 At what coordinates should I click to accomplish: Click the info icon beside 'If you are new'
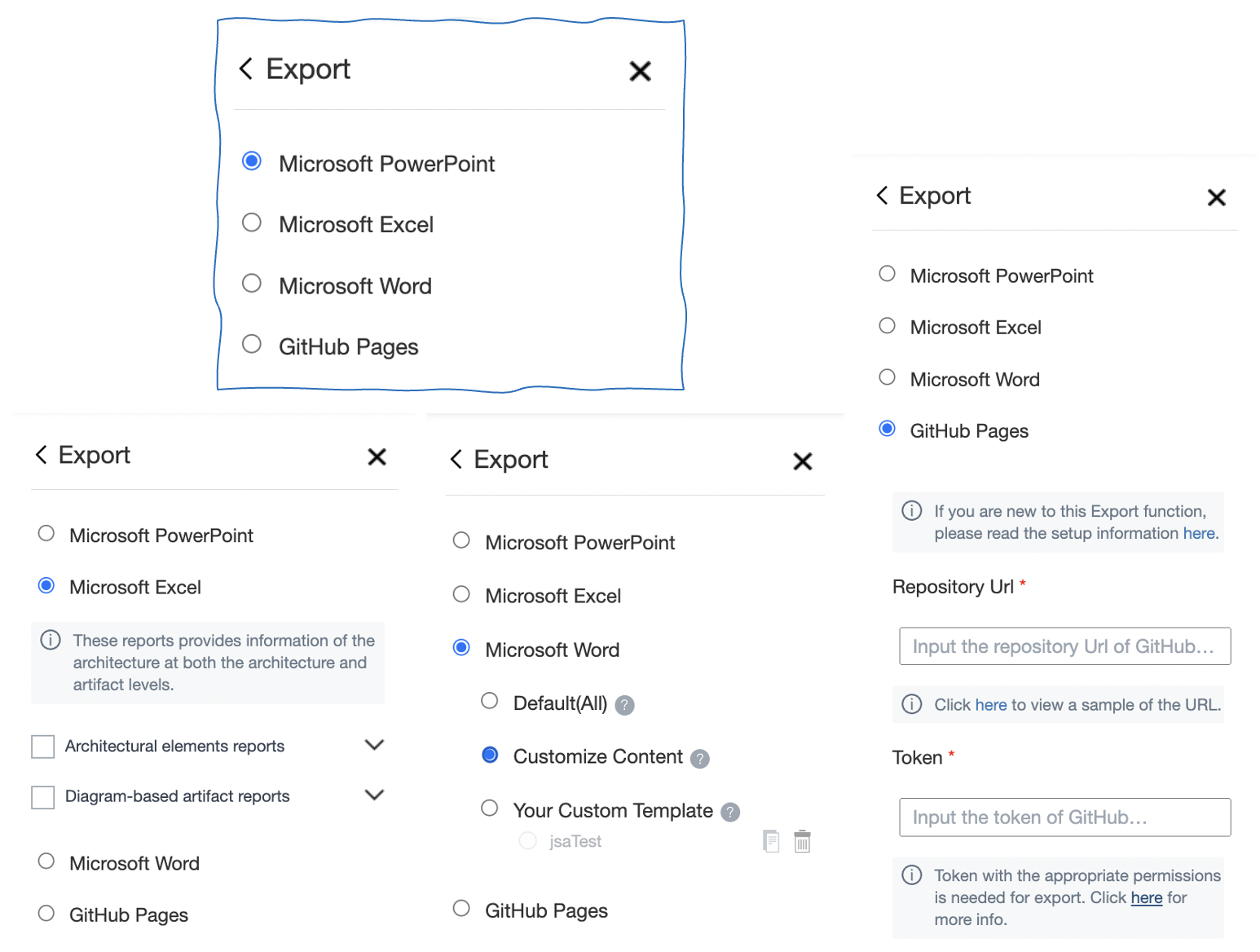pos(912,510)
